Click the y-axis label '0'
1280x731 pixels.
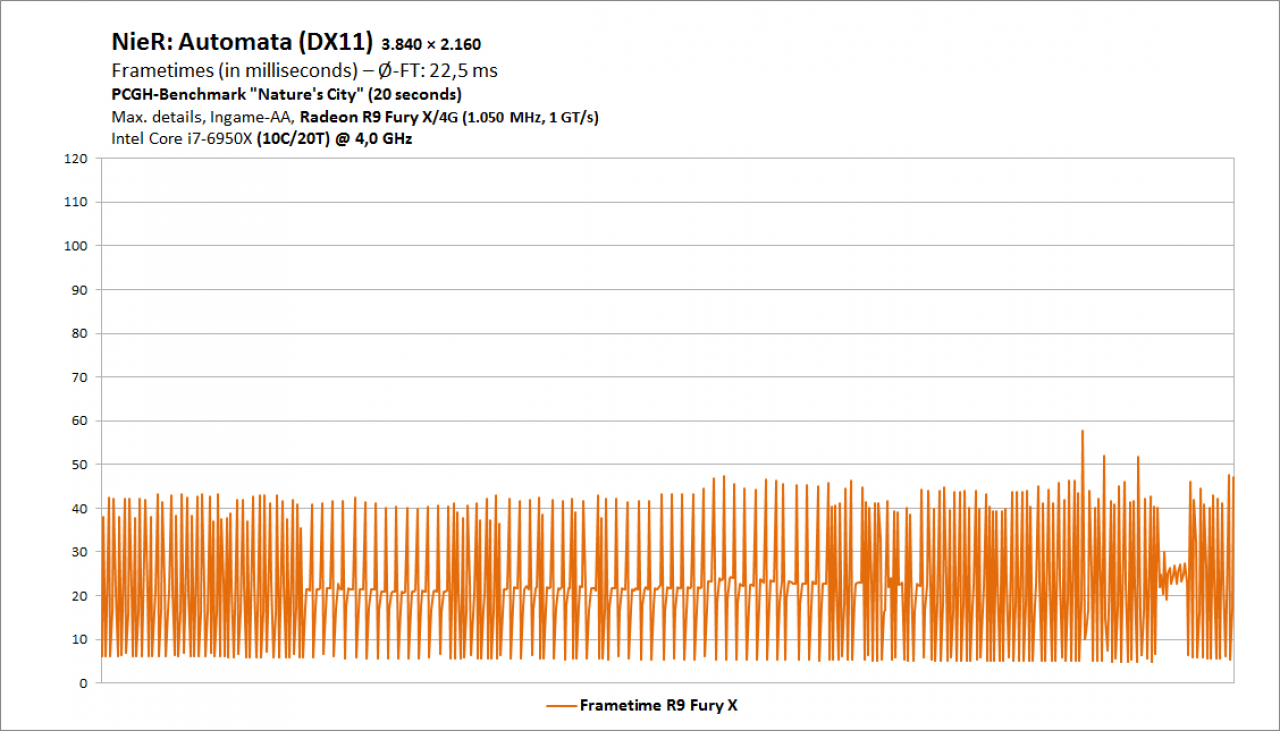coord(84,683)
